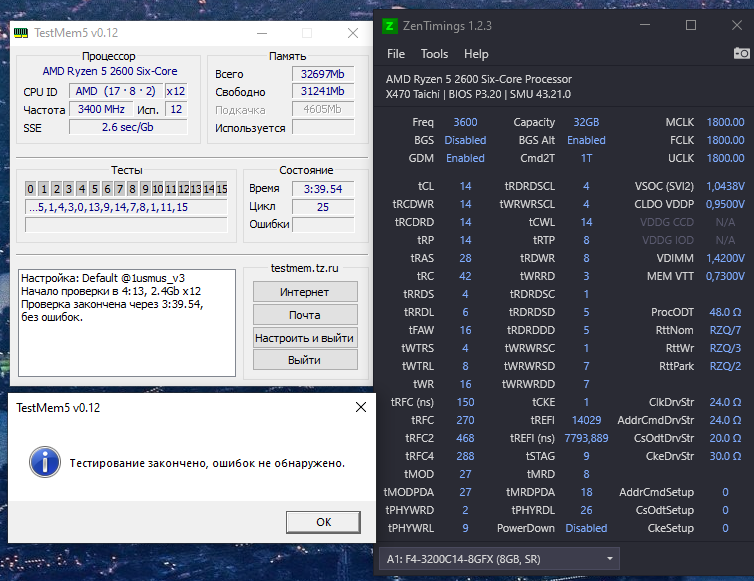Open the Tools menu in ZenTimings
The image size is (754, 581).
tap(434, 54)
